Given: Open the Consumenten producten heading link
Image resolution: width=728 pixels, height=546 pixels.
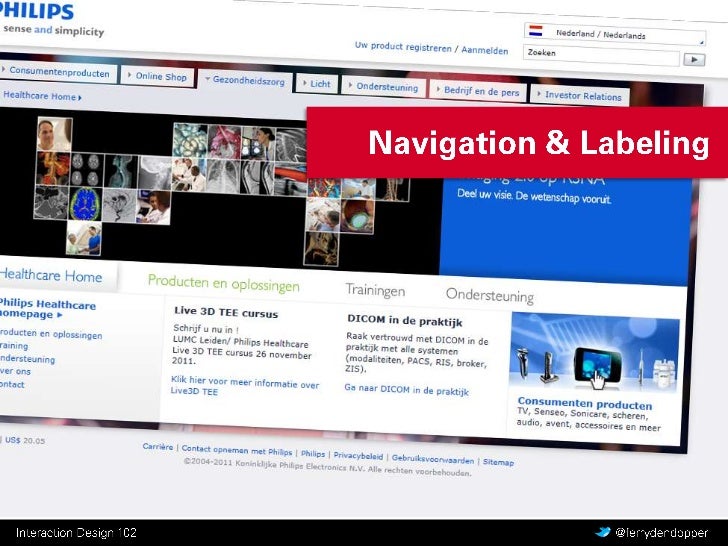Looking at the screenshot, I should point(585,403).
